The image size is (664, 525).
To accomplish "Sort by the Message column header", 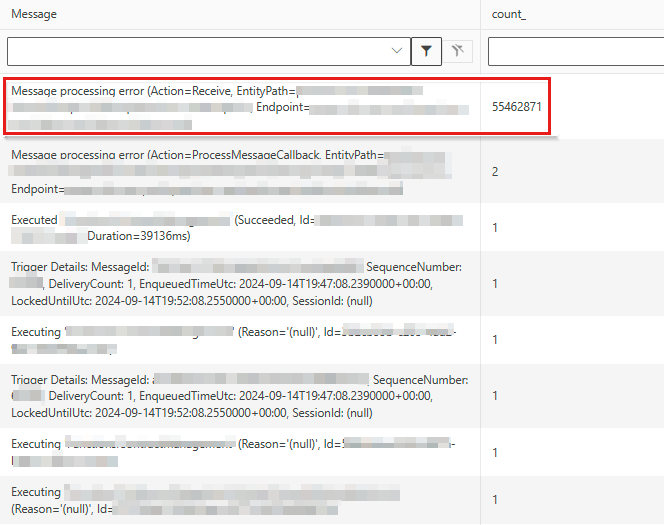I will 34,14.
